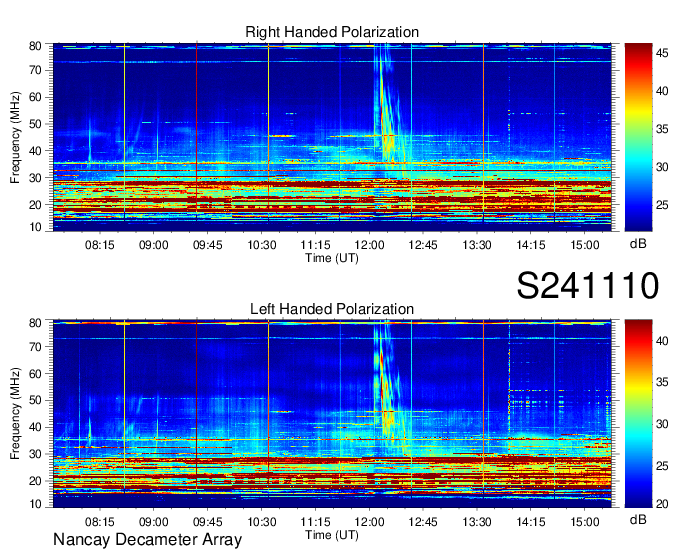This screenshot has height=552, width=680.
Task: Click the 25 value on Right Handed colorbar
Action: [662, 205]
